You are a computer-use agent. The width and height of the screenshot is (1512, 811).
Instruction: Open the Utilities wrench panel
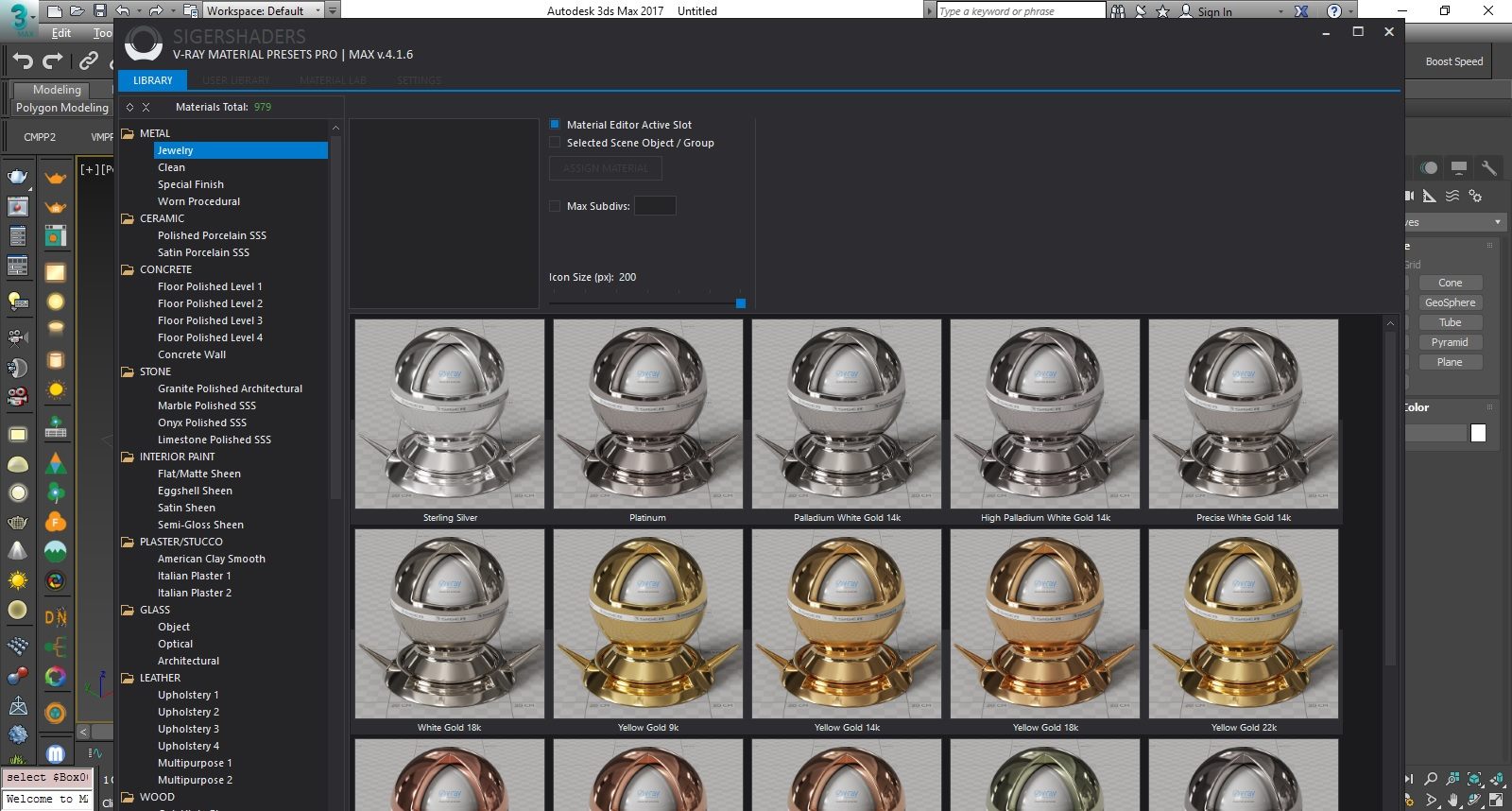click(1488, 168)
